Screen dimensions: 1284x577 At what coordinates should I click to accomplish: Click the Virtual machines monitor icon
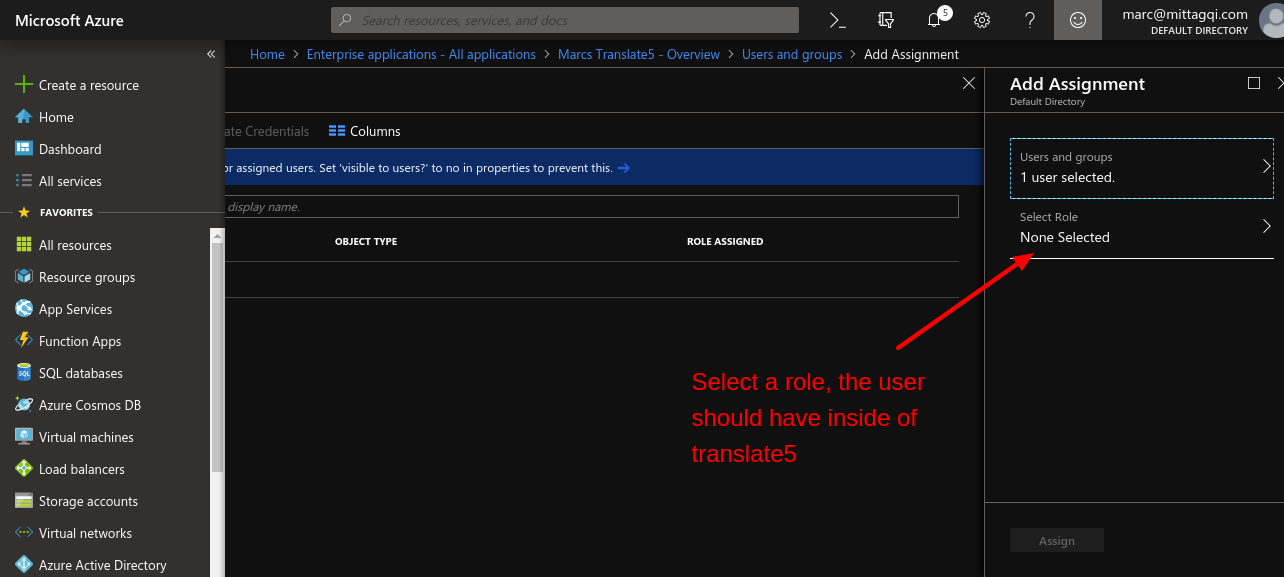click(x=24, y=437)
